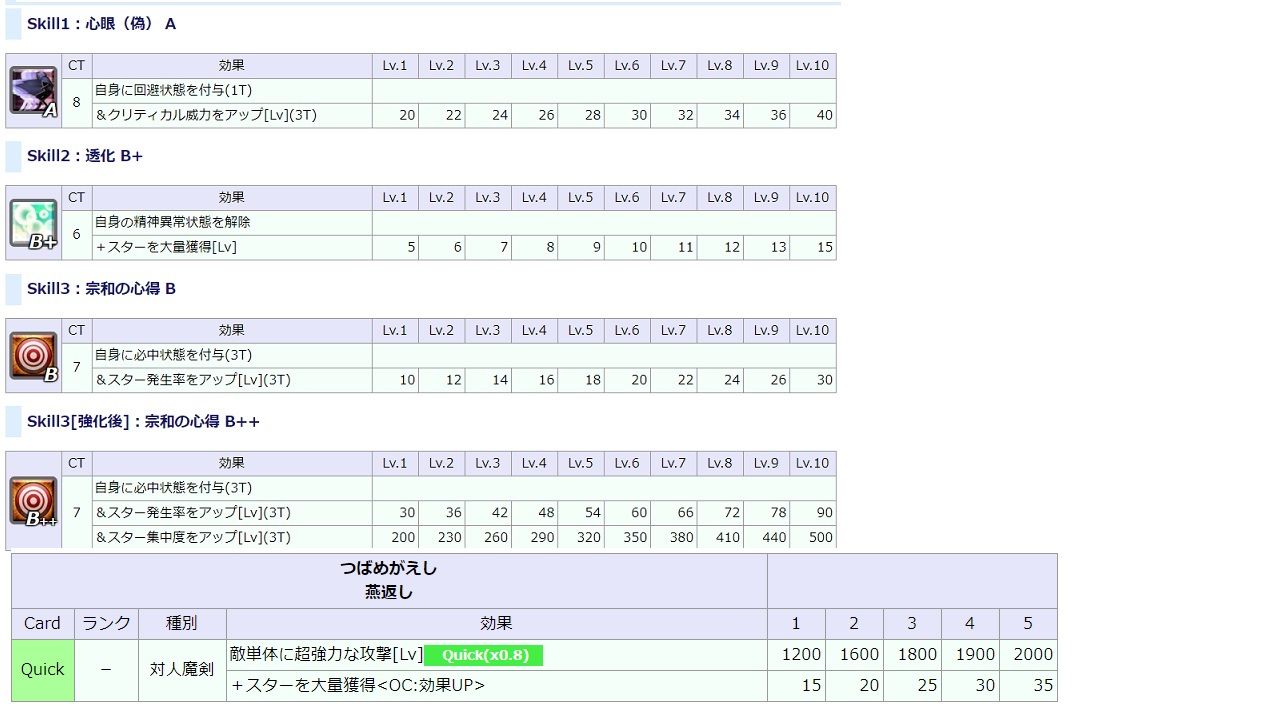Viewport: 1280px width, 720px height.
Task: Click CT value 6 for Skill2
Action: pyautogui.click(x=76, y=235)
